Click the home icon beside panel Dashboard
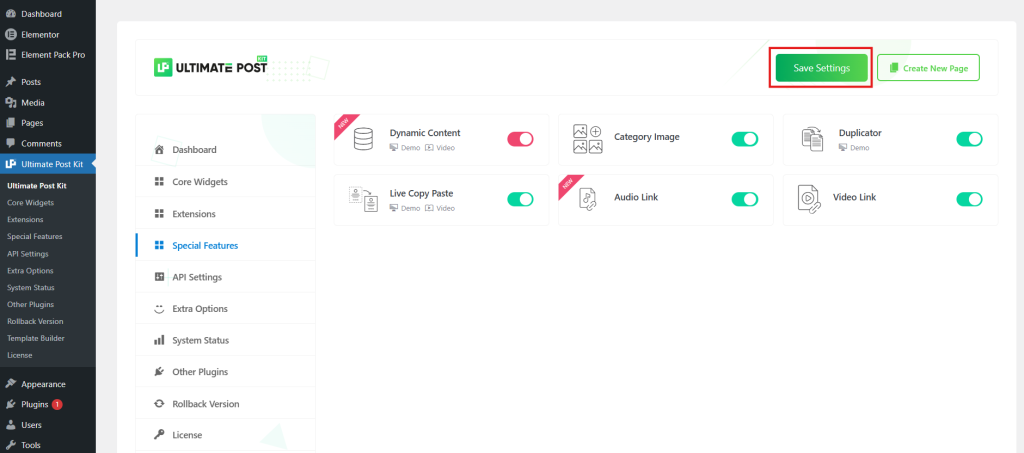The image size is (1024, 453). (x=159, y=149)
